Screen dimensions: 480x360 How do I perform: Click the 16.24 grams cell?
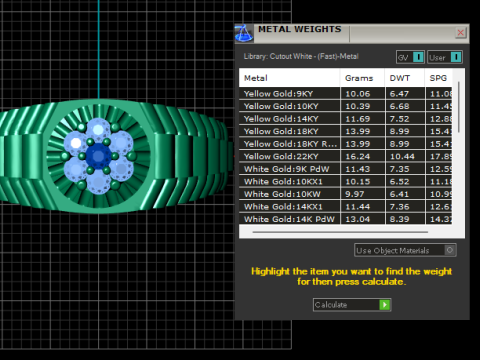tap(362, 156)
